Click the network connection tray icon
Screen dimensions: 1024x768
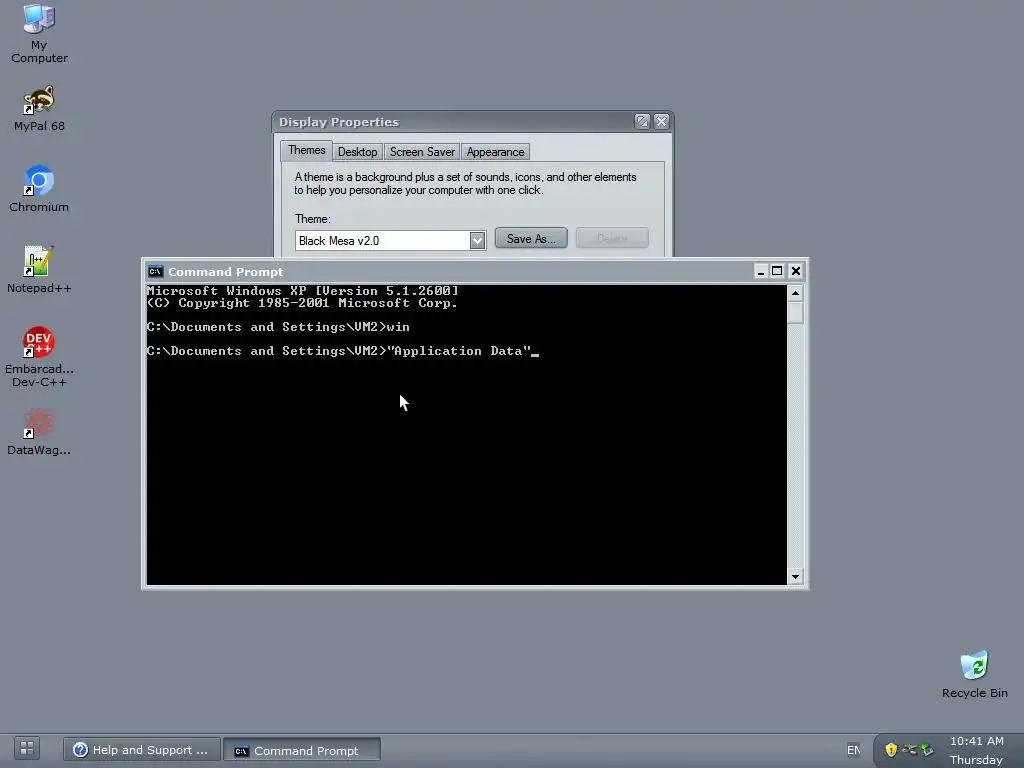(909, 750)
